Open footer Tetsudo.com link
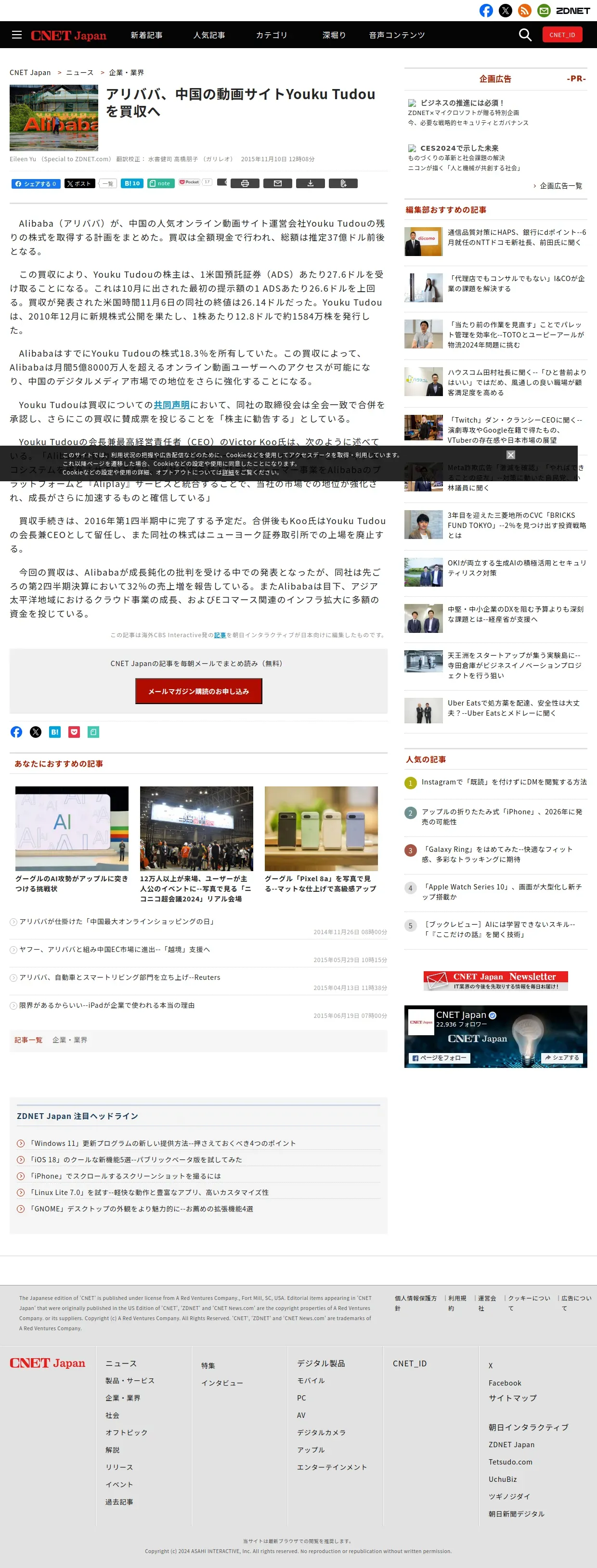The image size is (597, 1568). tap(510, 1462)
